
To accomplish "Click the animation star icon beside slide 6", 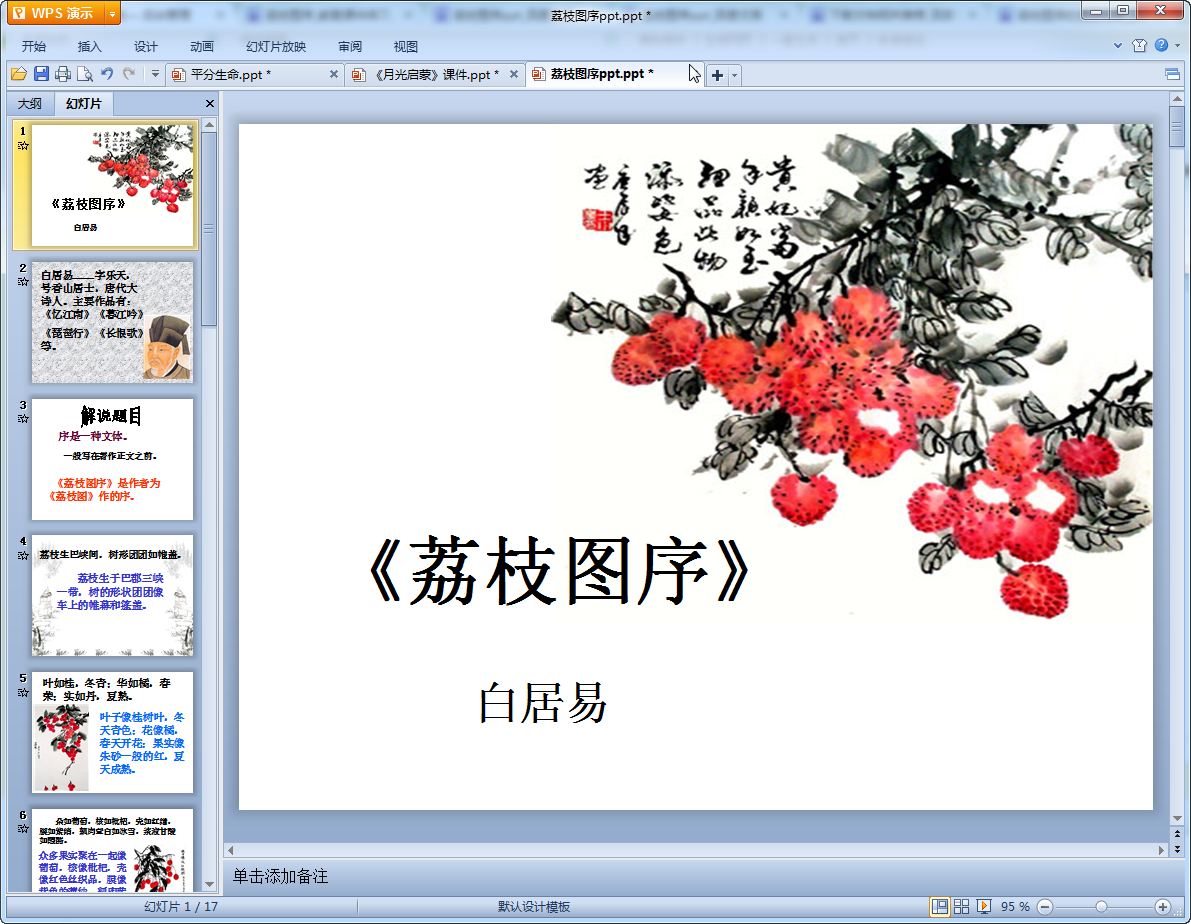I will tap(23, 828).
